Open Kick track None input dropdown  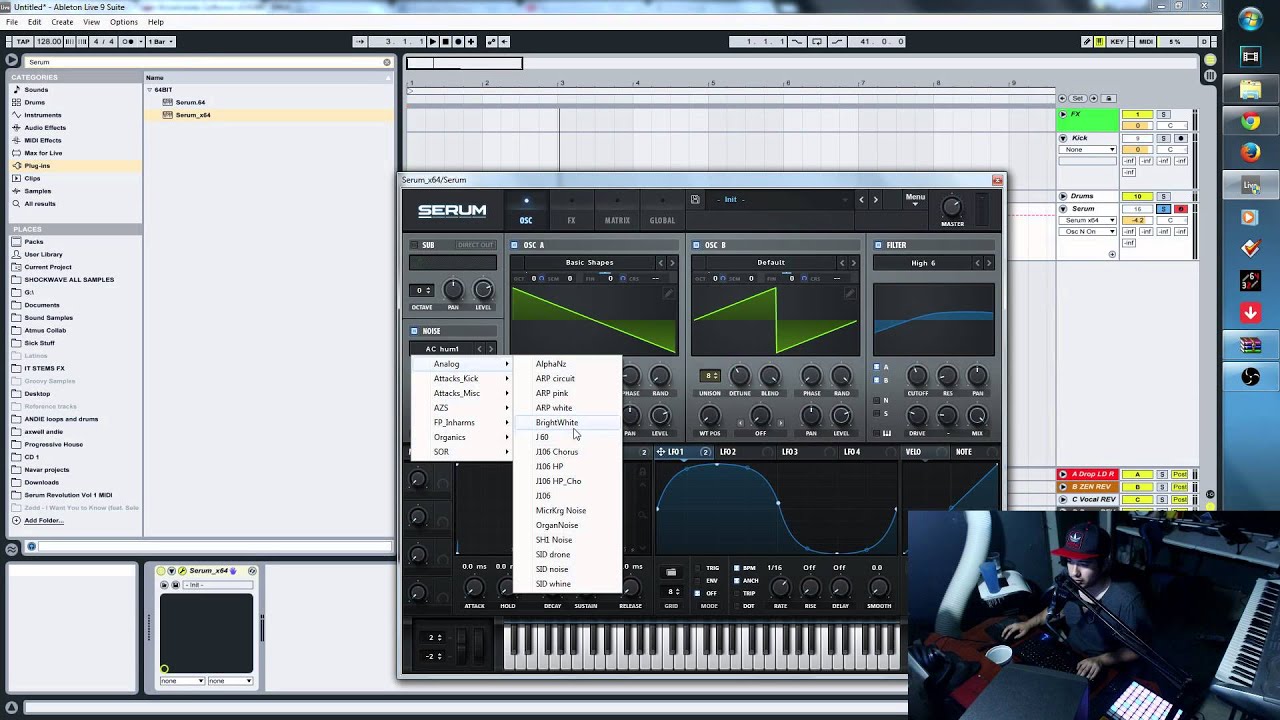pos(1089,150)
